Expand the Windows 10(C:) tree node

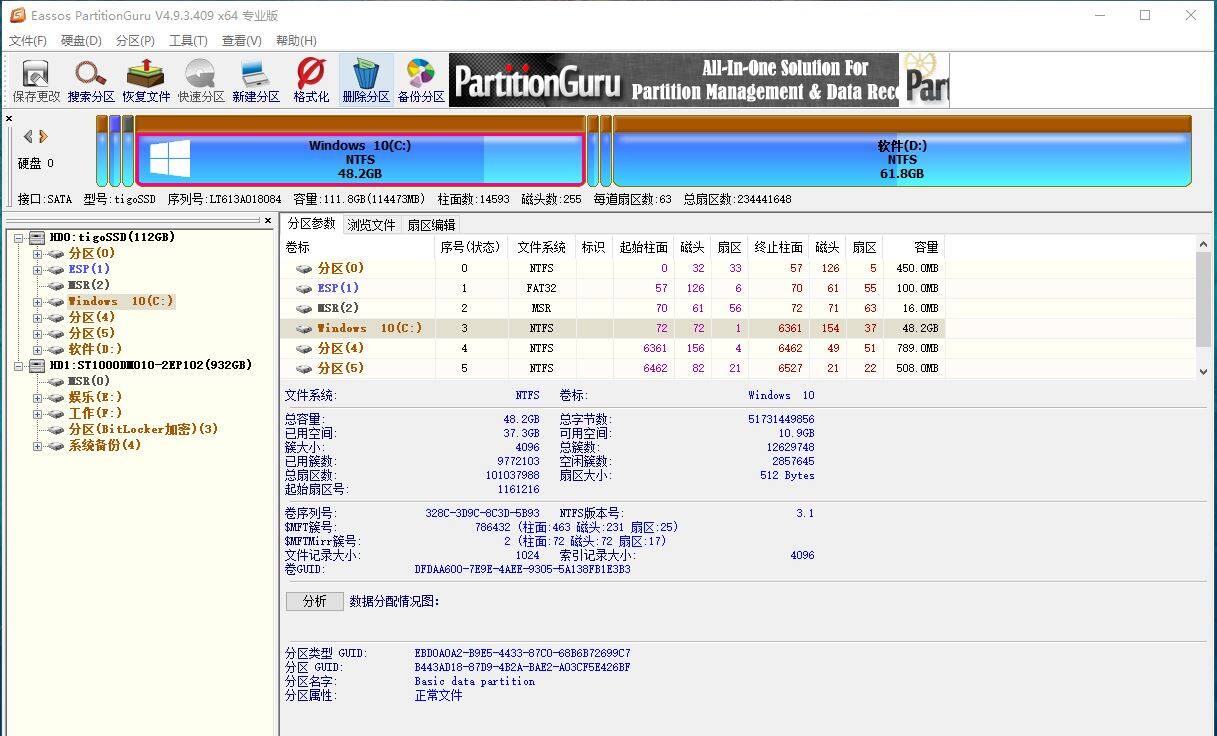tap(38, 301)
